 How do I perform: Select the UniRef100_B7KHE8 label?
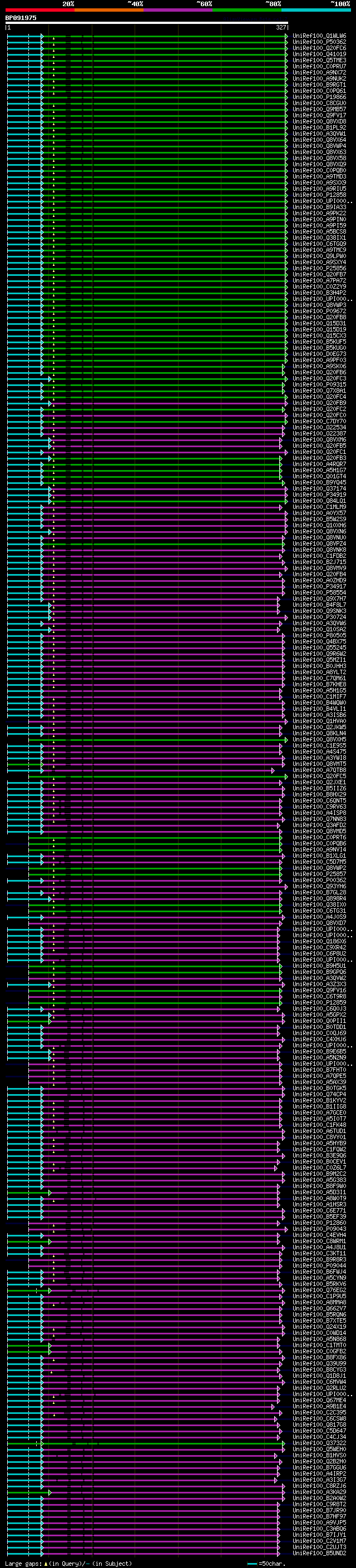click(319, 685)
